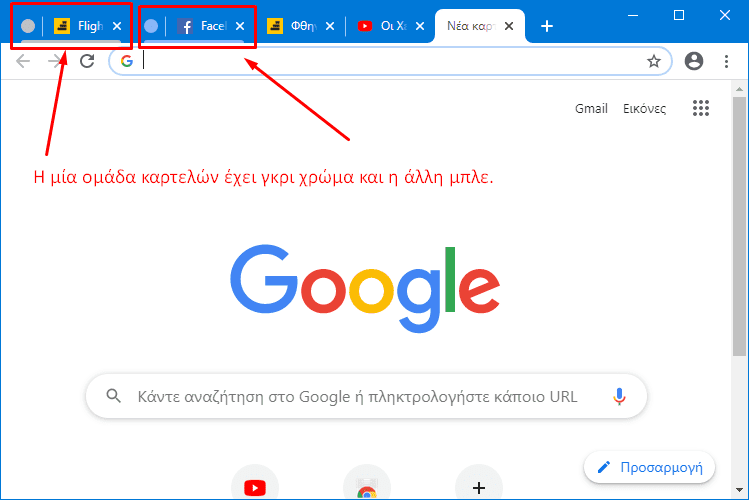The width and height of the screenshot is (749, 500).
Task: Go back one page
Action: tap(23, 61)
